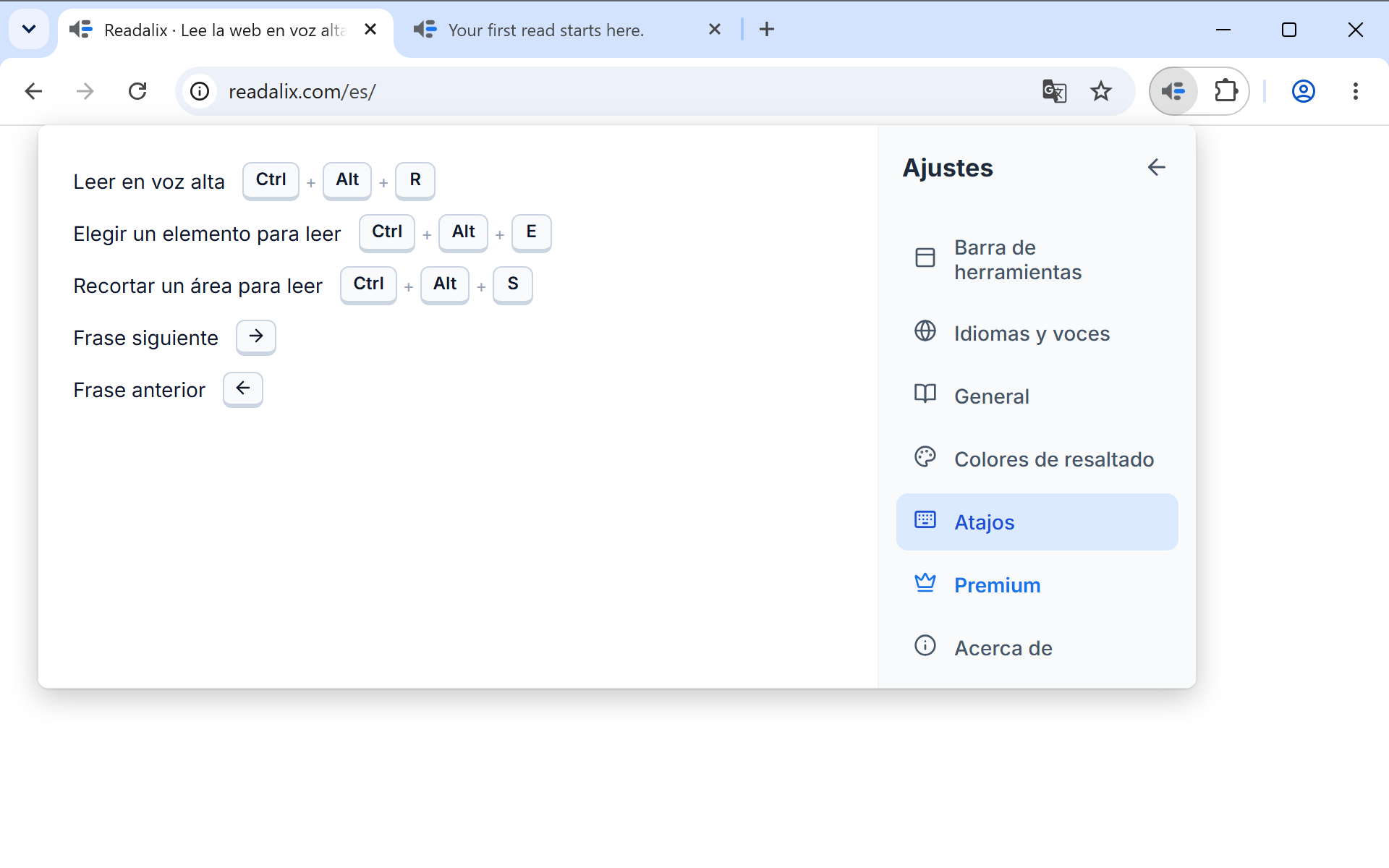This screenshot has height=868, width=1389.
Task: Select the Readalix · Lee la web tab
Action: click(x=226, y=30)
